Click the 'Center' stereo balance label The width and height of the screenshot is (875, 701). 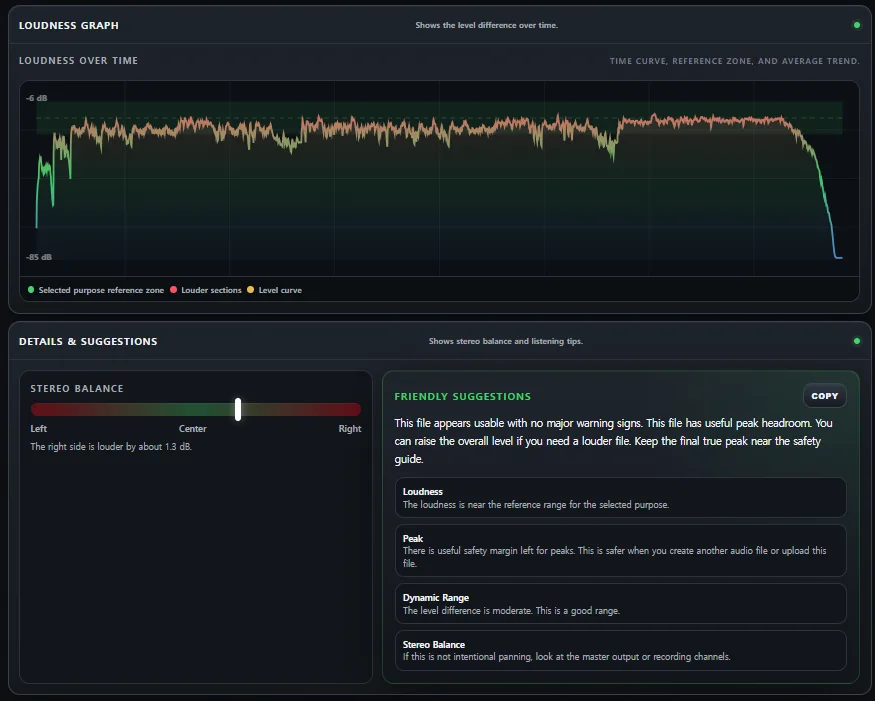tap(193, 429)
